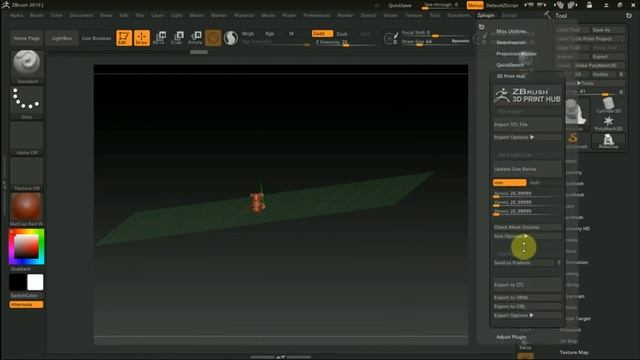This screenshot has width=640, height=360.
Task: Expand QuickSketch plugin section
Action: [510, 65]
